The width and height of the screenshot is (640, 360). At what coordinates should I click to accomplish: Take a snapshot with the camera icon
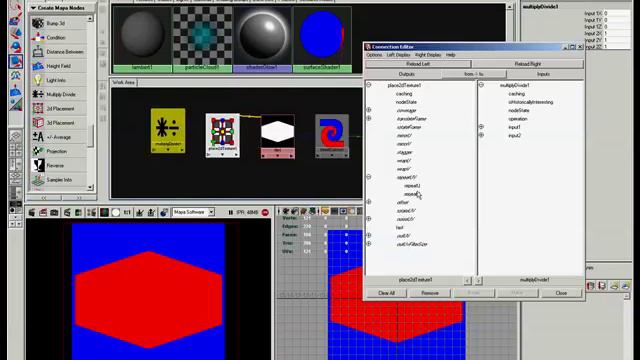pyautogui.click(x=54, y=212)
